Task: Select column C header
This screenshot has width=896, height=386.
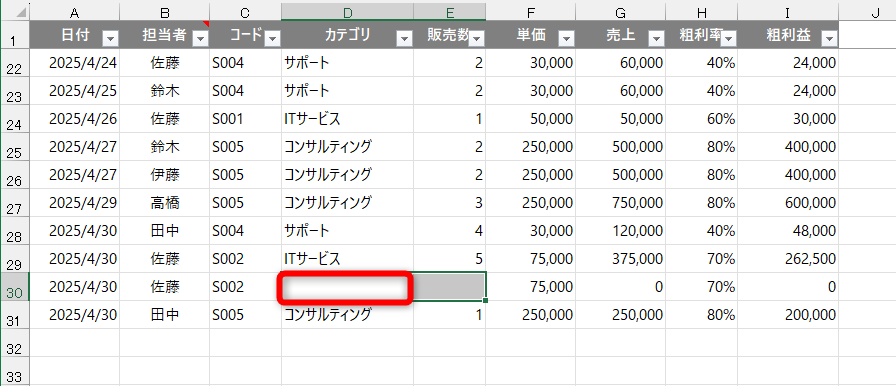Action: tap(246, 12)
